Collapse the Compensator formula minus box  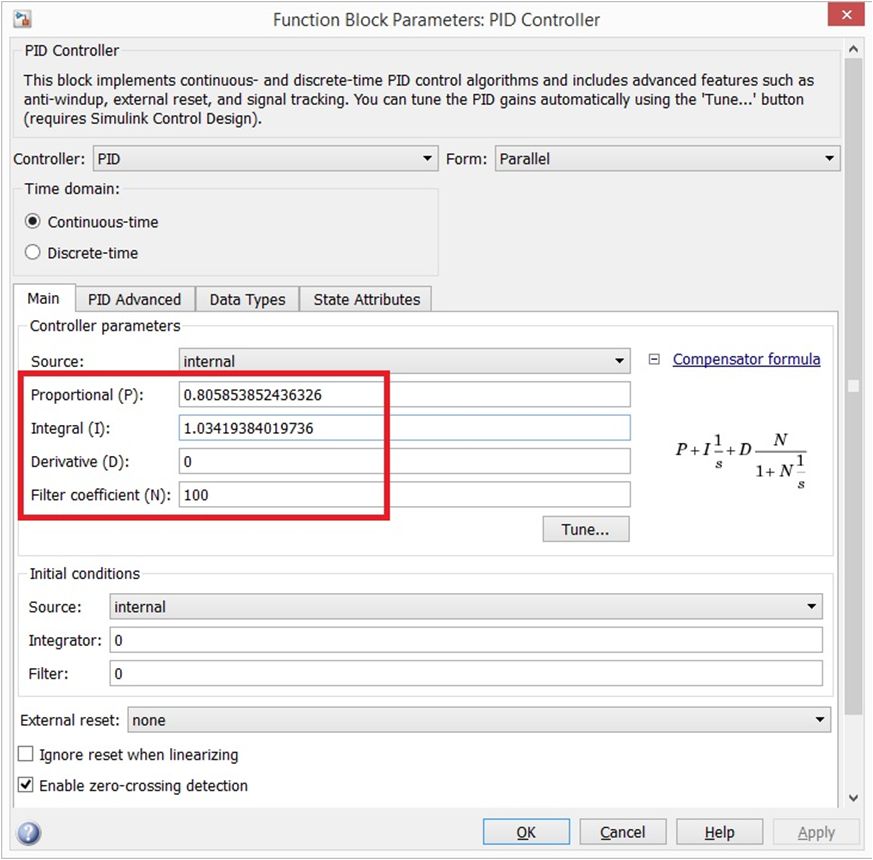(654, 360)
